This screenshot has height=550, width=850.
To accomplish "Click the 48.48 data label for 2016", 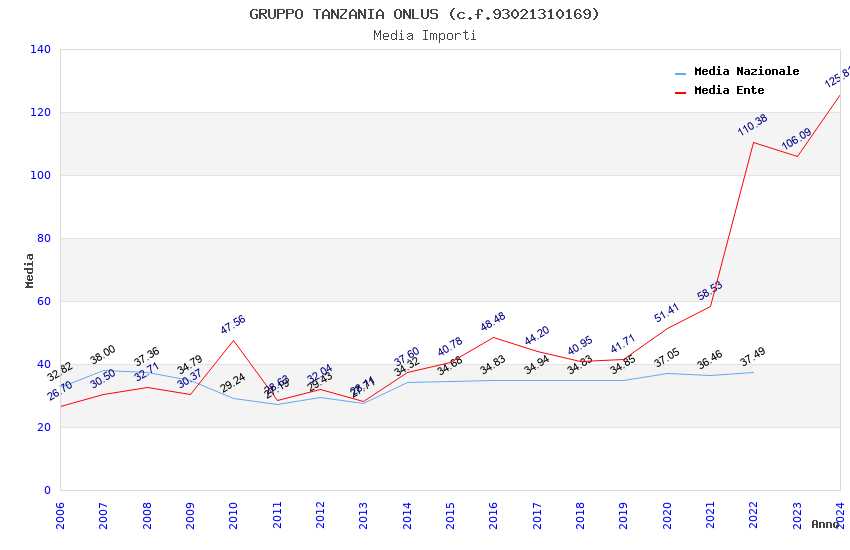I will [x=493, y=321].
